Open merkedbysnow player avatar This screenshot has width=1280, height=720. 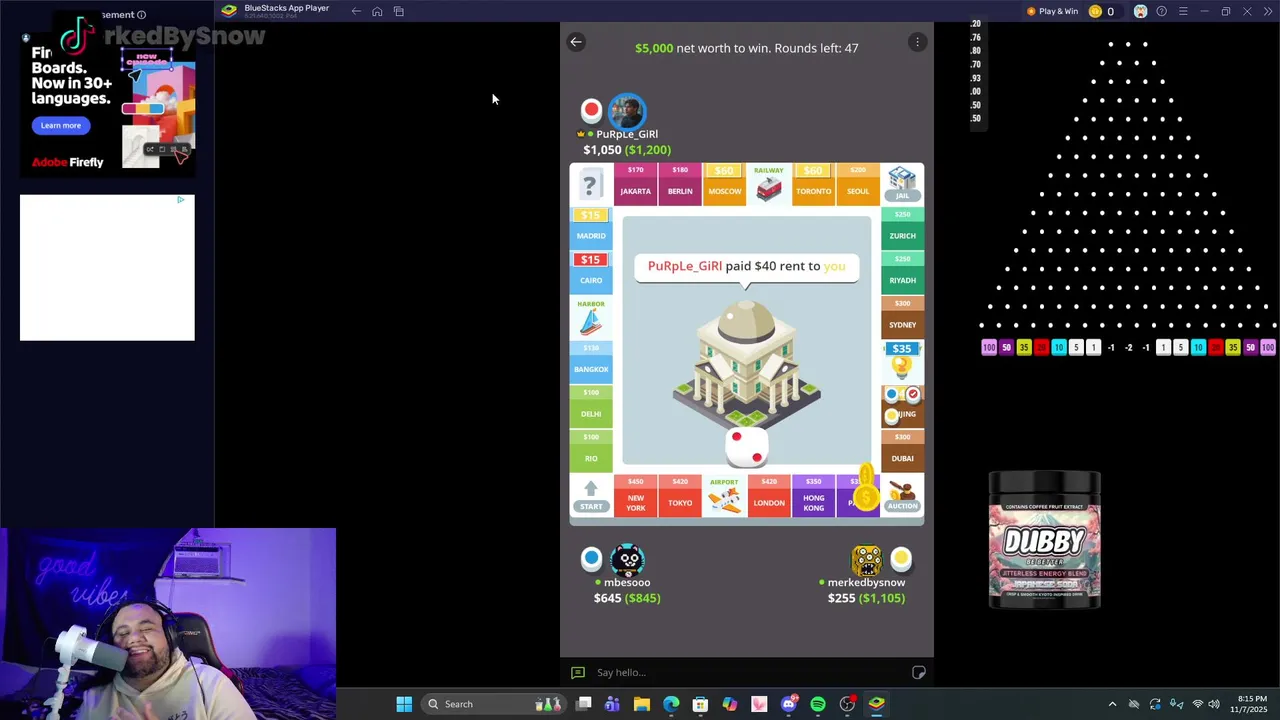(x=867, y=559)
